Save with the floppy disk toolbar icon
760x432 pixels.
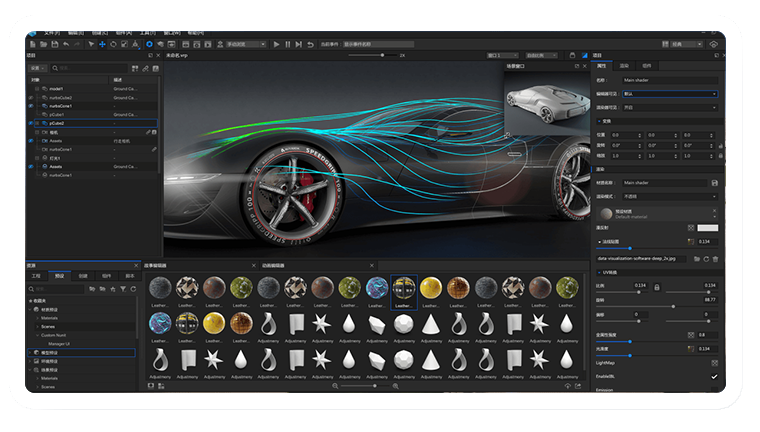(55, 44)
